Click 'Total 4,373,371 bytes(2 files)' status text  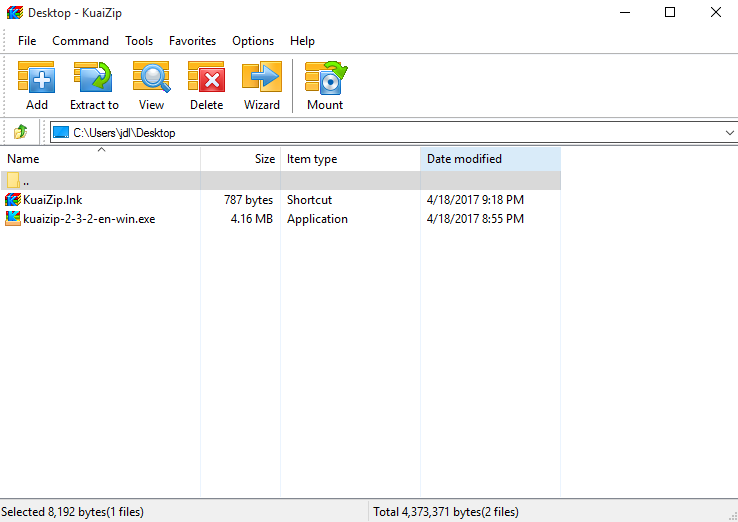click(446, 512)
